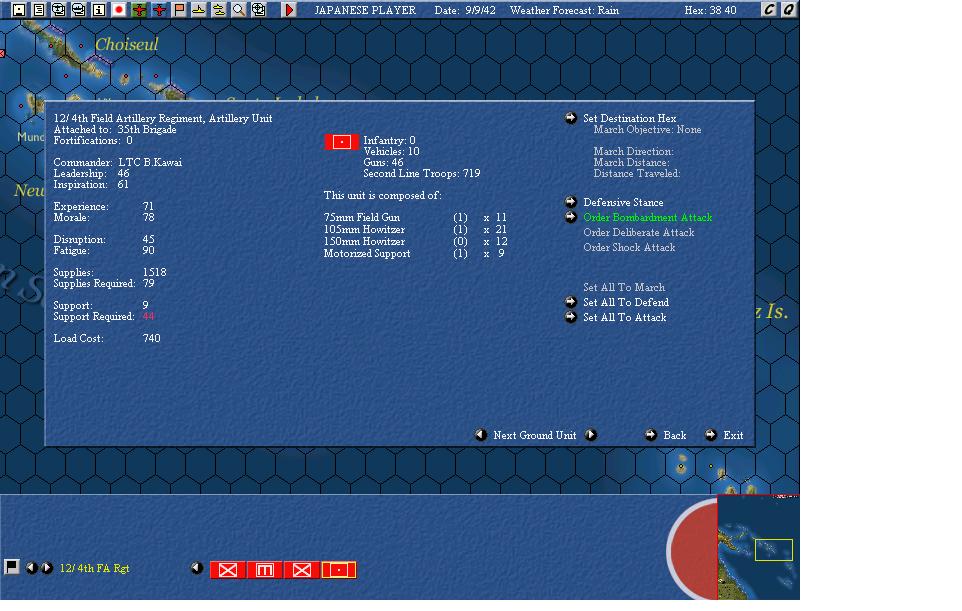This screenshot has height=611, width=962.
Task: Select the red plane icon on blue background
Action: [159, 10]
